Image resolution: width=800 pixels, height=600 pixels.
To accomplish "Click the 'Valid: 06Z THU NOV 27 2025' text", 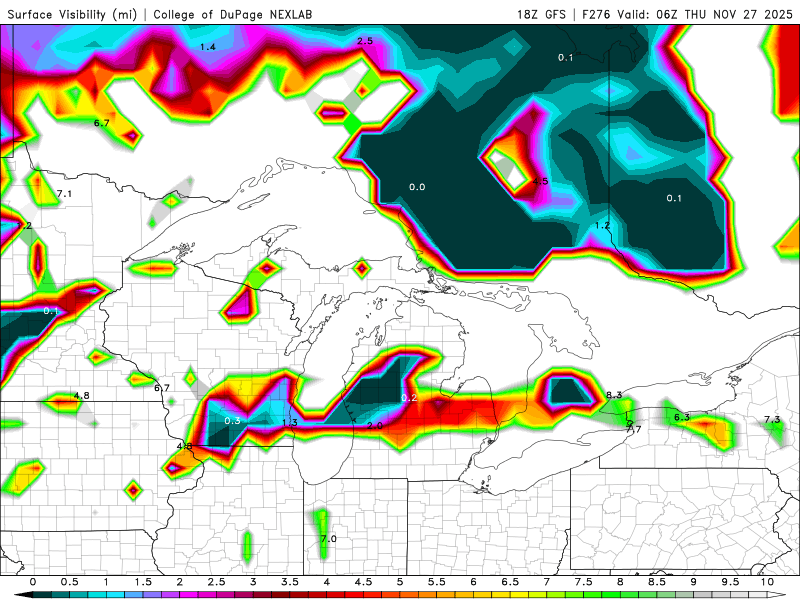I will [705, 14].
